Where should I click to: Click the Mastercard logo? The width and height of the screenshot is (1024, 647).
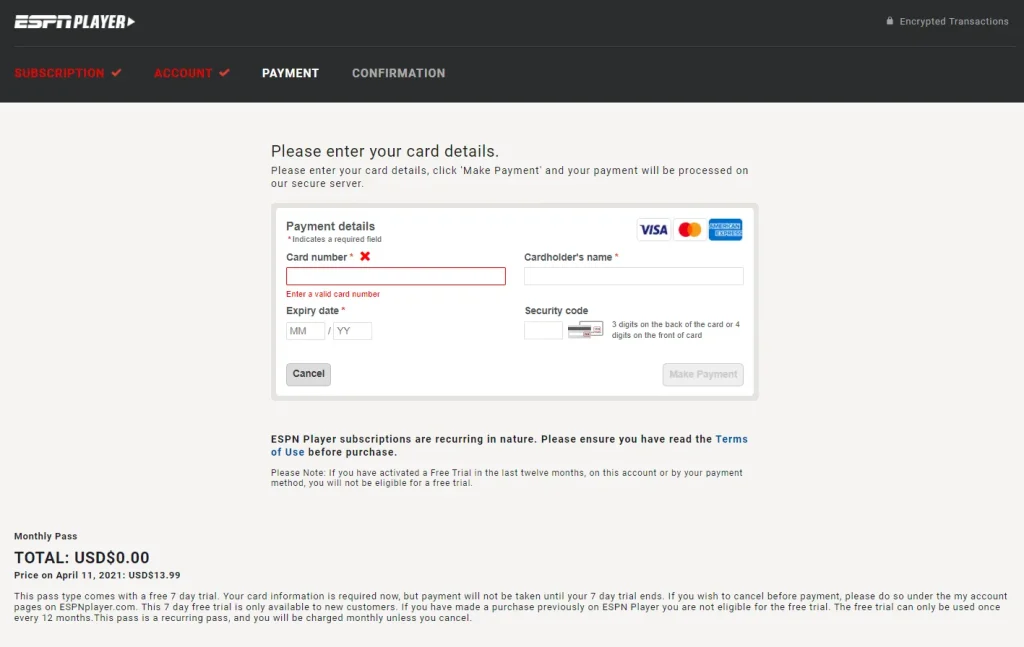pos(690,230)
